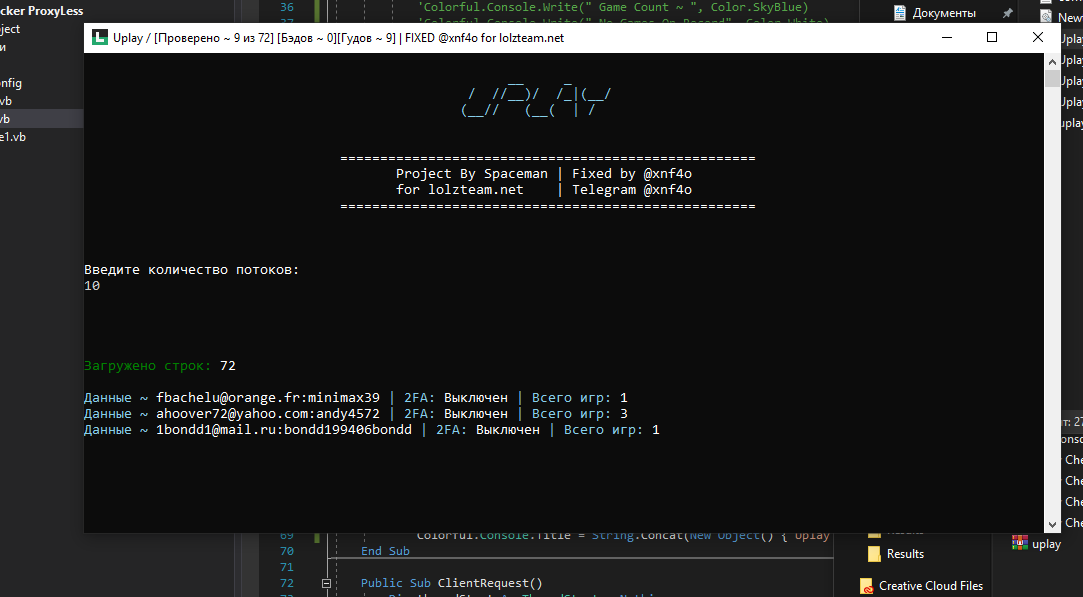1083x597 pixels.
Task: Click 'Telegram @xnf4o' banner text
Action: [x=632, y=190]
